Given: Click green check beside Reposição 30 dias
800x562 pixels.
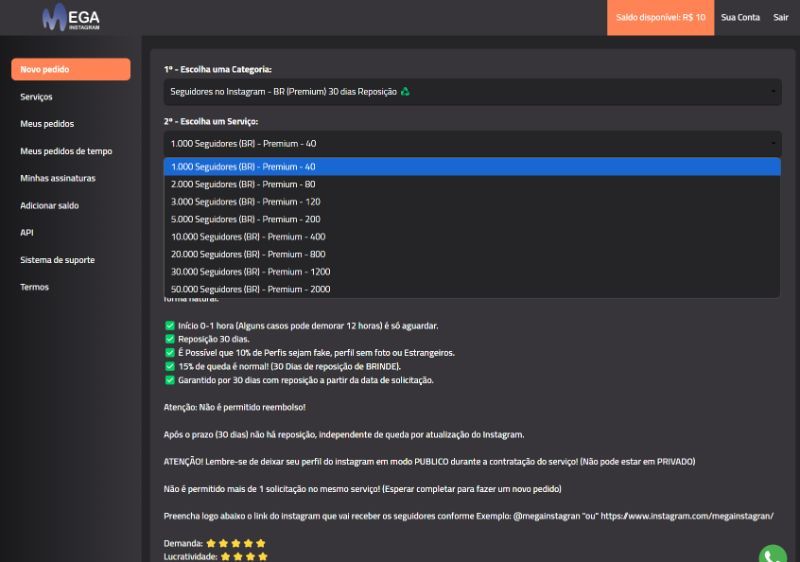Looking at the screenshot, I should click(169, 339).
